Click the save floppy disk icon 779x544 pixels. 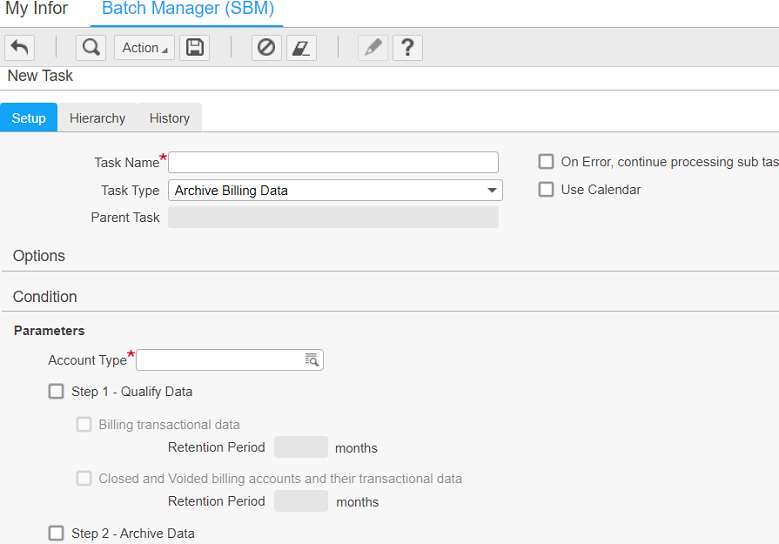pos(195,48)
